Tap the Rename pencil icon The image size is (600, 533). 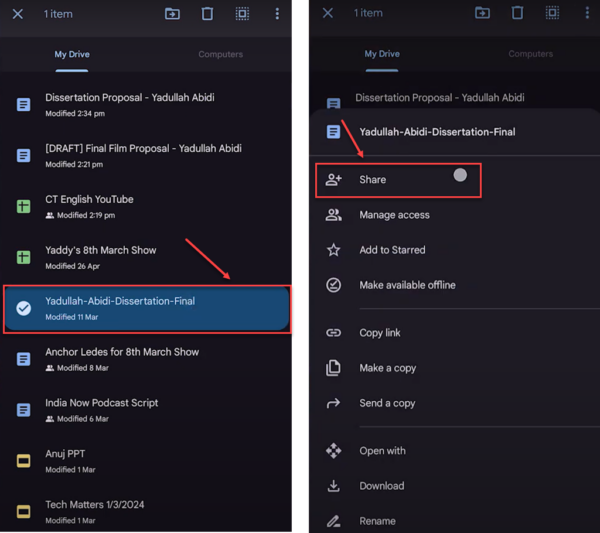pyautogui.click(x=334, y=521)
